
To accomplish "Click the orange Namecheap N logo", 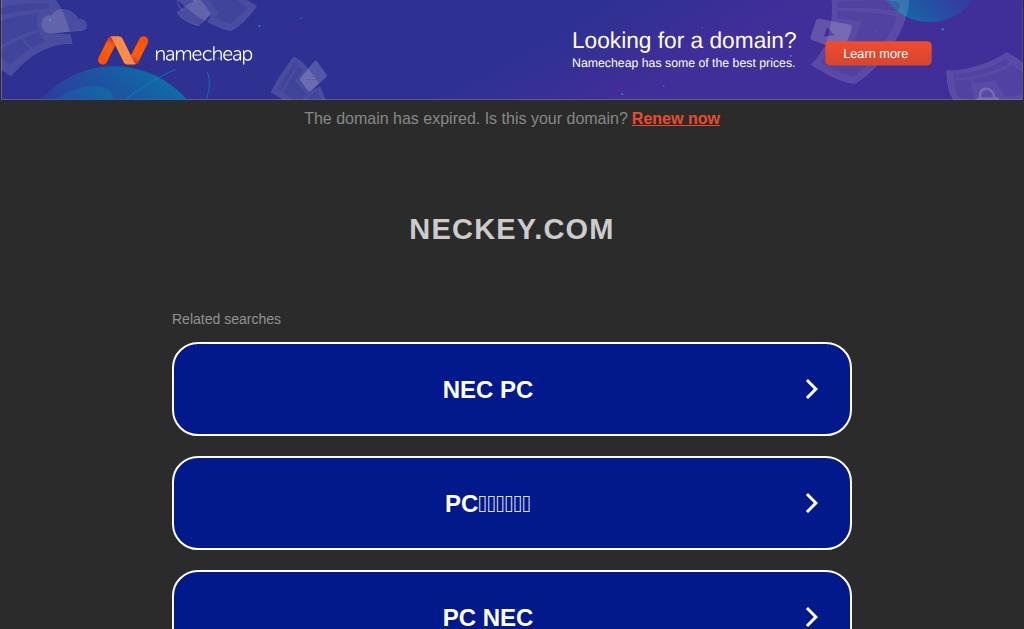I will point(123,50).
